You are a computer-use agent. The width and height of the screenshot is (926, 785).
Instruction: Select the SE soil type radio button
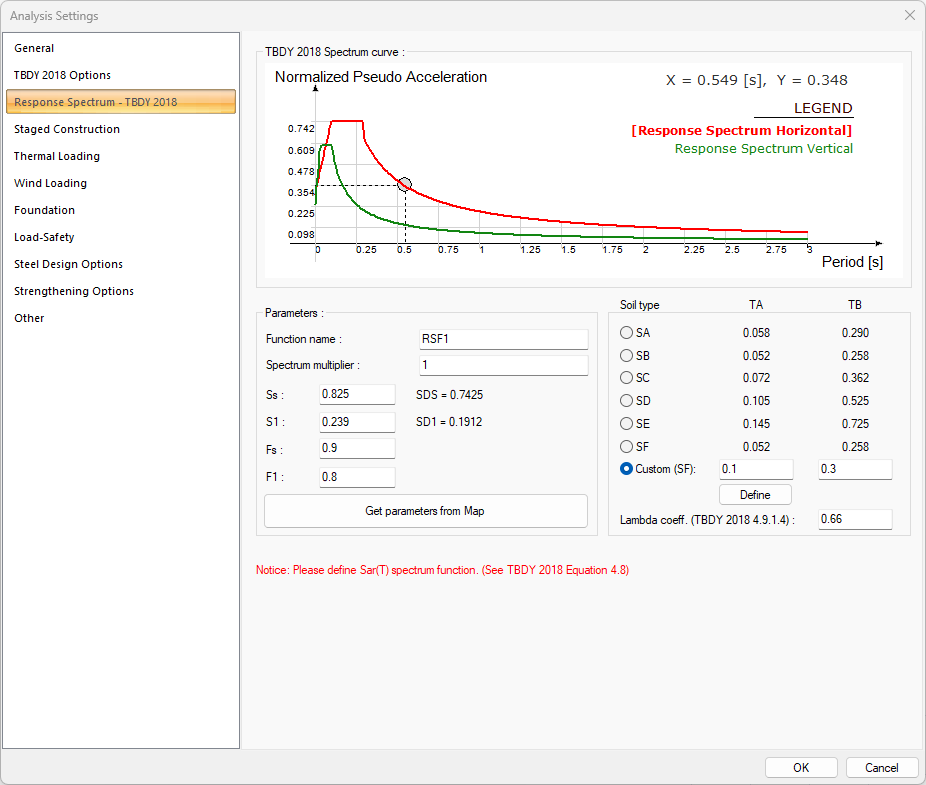627,424
